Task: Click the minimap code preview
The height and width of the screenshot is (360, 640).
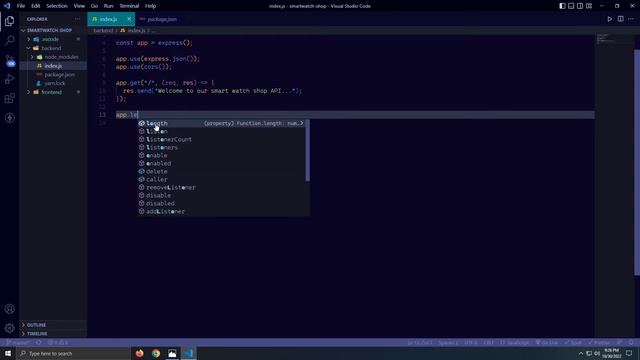Action: [605, 39]
